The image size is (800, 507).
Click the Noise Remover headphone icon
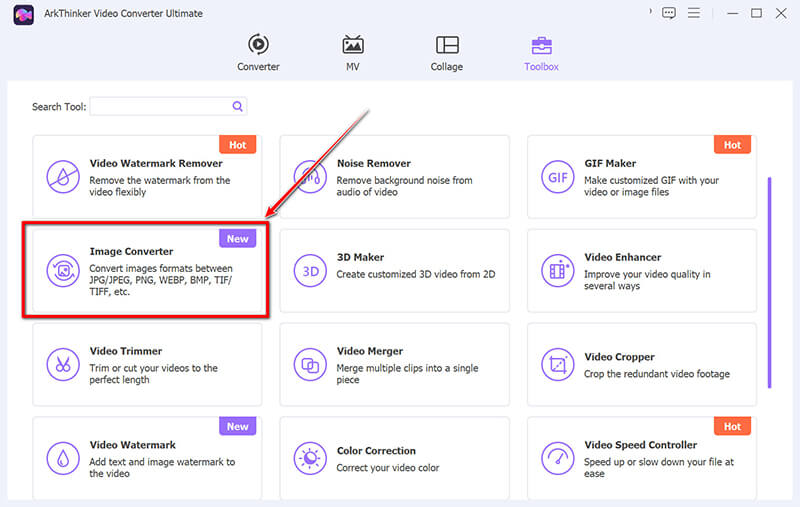pyautogui.click(x=310, y=177)
